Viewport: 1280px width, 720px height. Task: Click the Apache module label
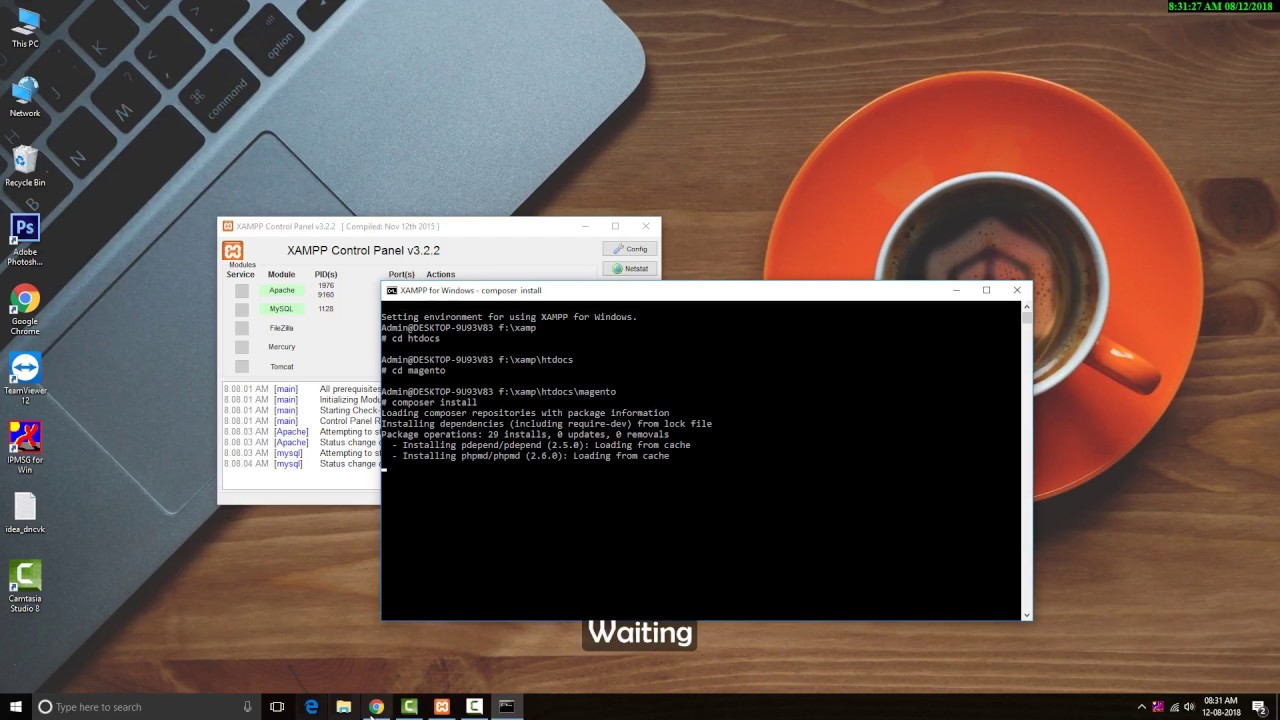(281, 291)
